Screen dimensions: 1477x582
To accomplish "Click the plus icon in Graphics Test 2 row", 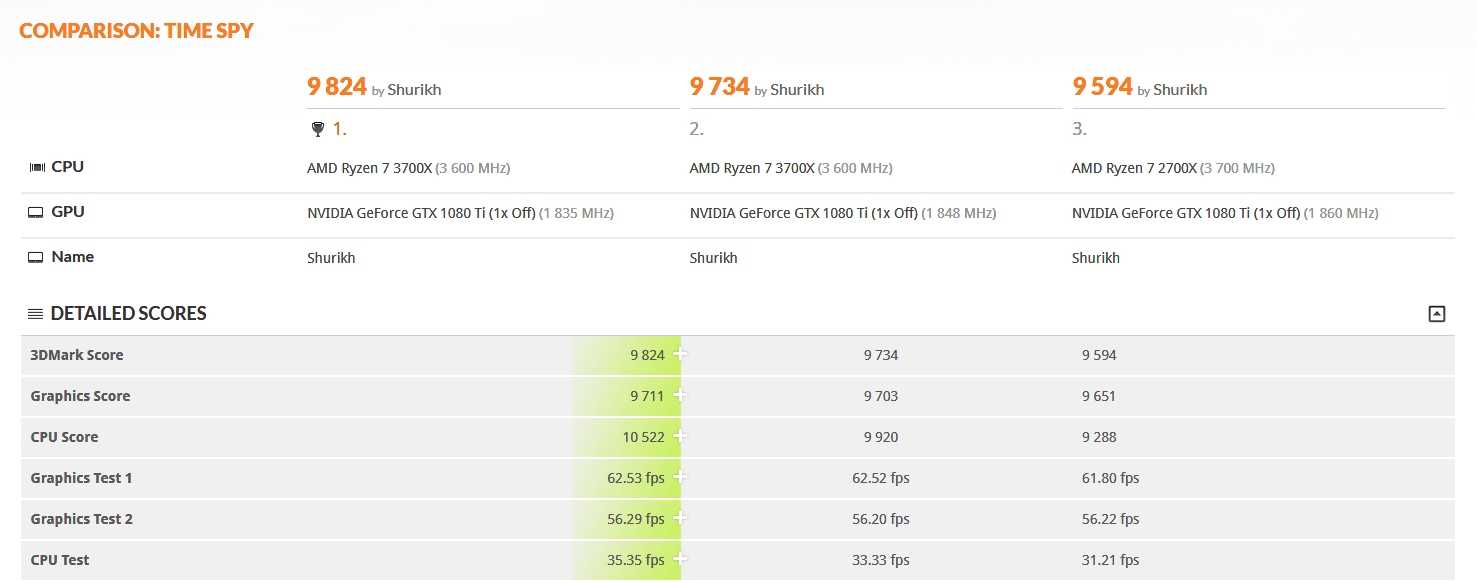I will pos(680,518).
